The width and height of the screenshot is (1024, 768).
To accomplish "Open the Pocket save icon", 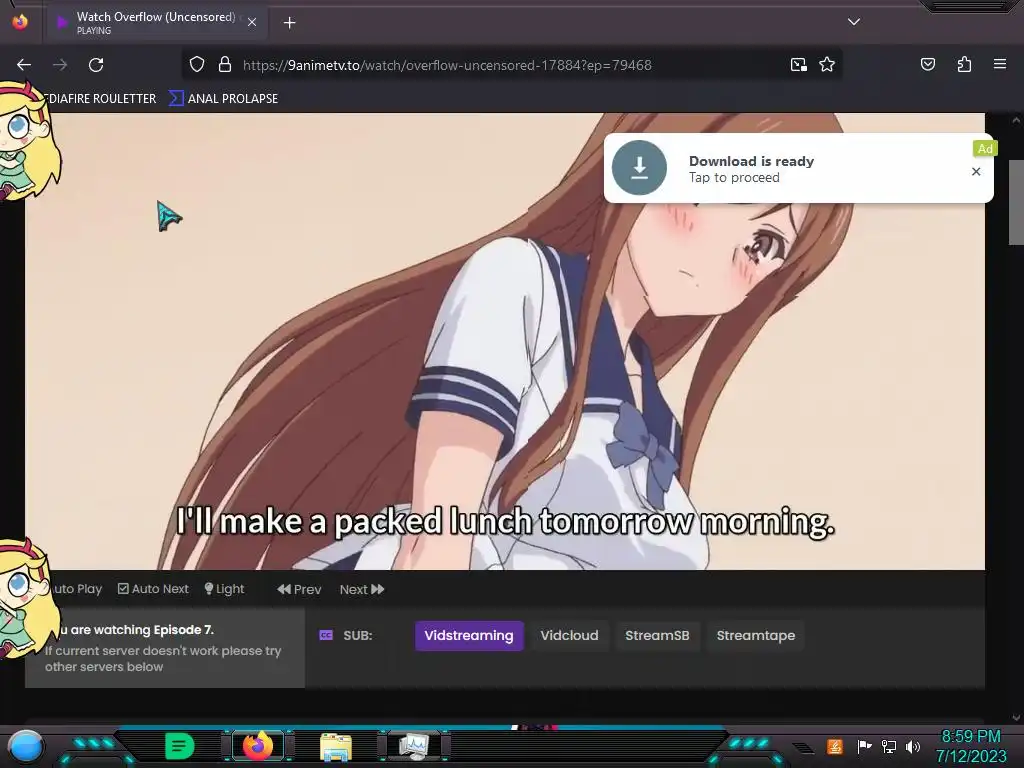I will click(x=927, y=64).
